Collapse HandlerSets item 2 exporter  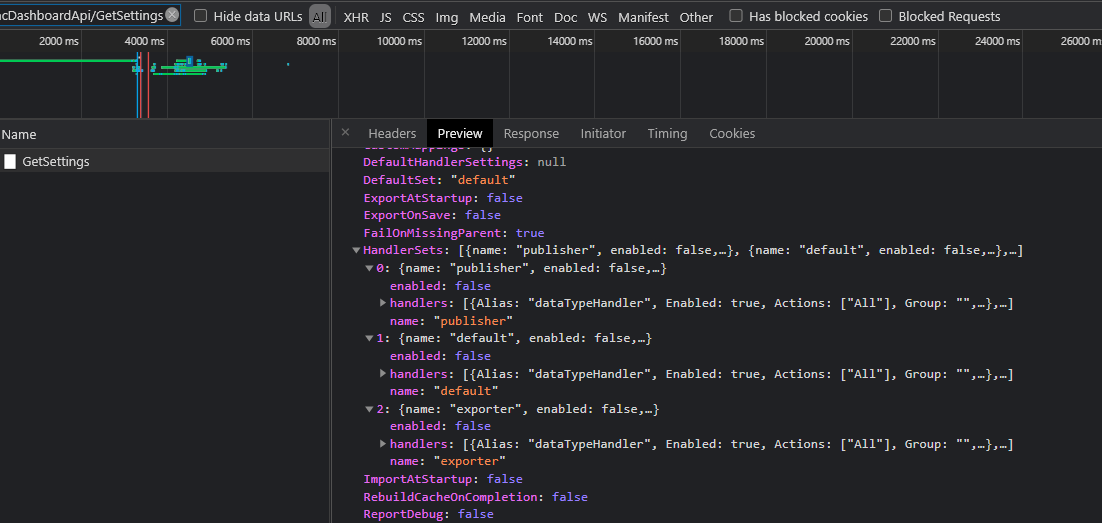(x=369, y=408)
